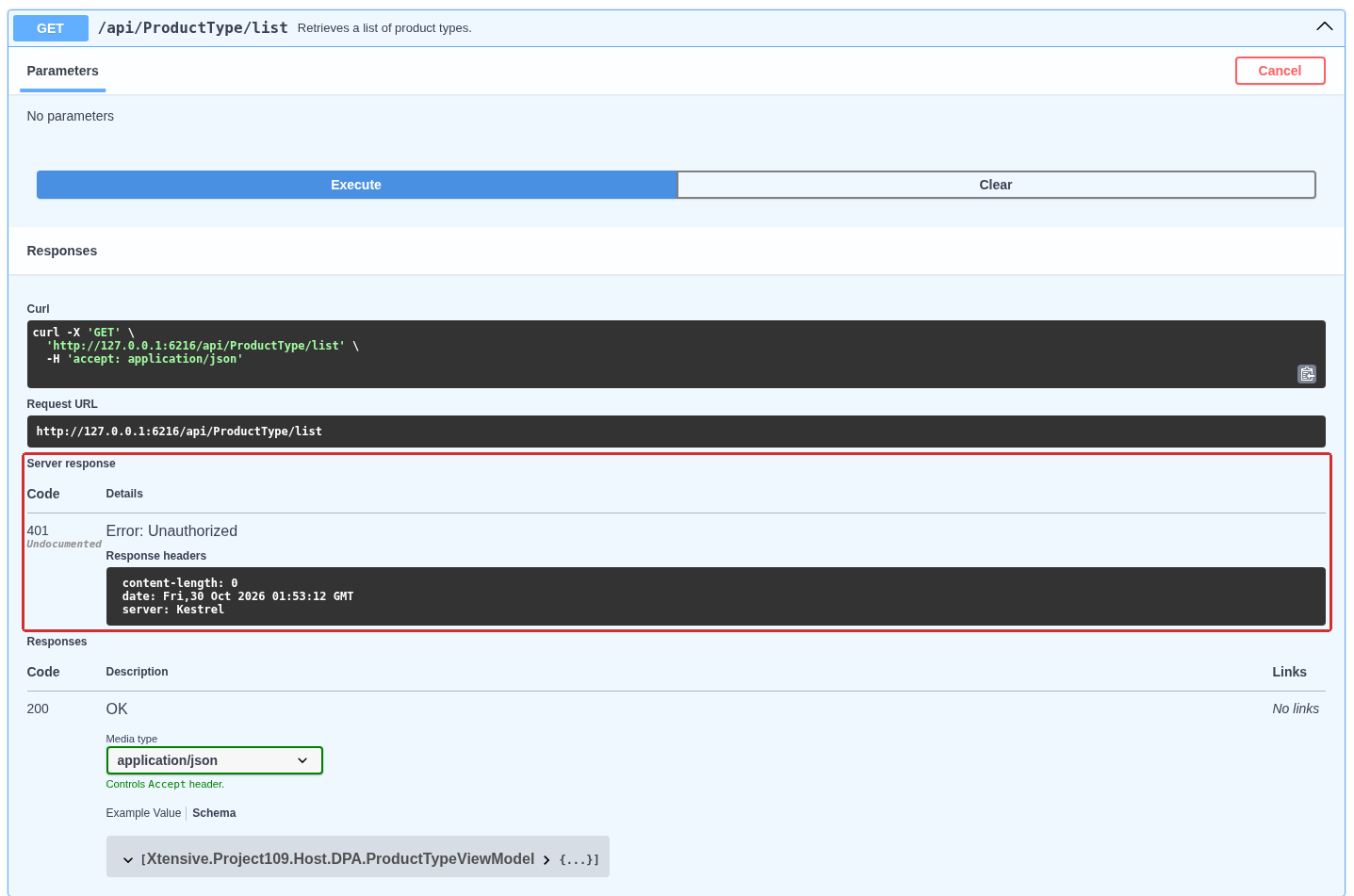Click the No links text
Screen dimensions: 1354x896
click(1296, 709)
